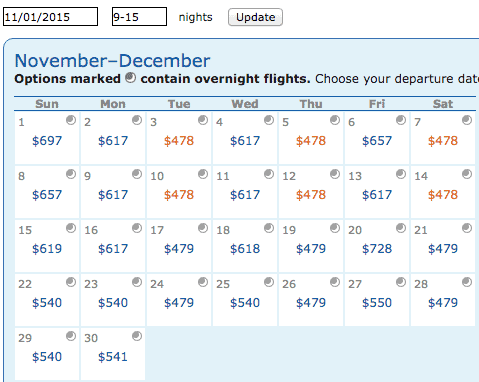Select the $728 fare on November 20

click(377, 249)
